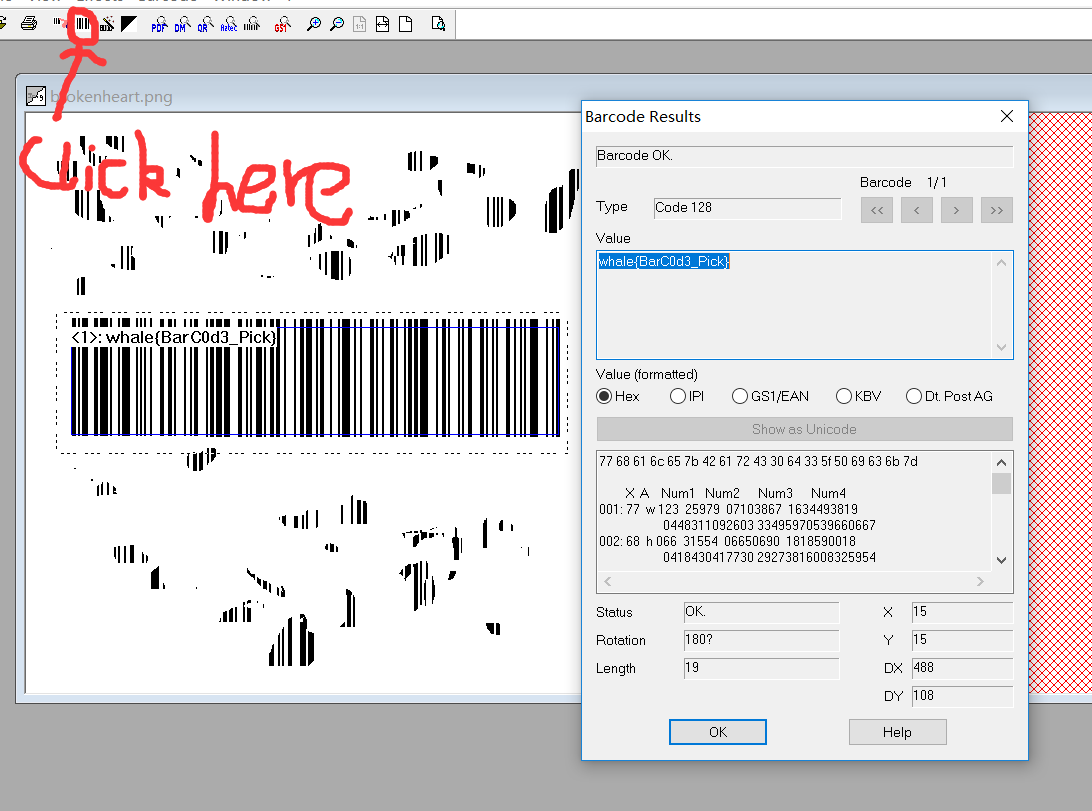
Task: Click the black-and-white invert image icon
Action: point(129,24)
